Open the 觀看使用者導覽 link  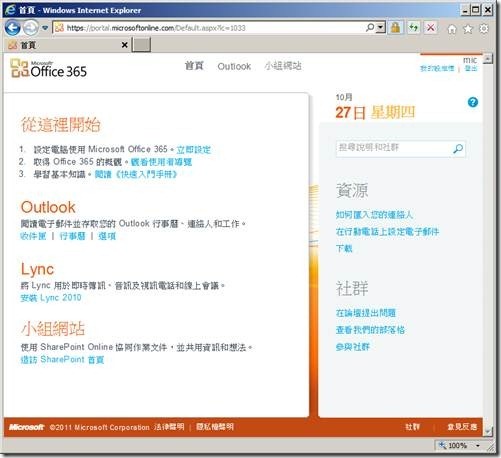coord(161,162)
